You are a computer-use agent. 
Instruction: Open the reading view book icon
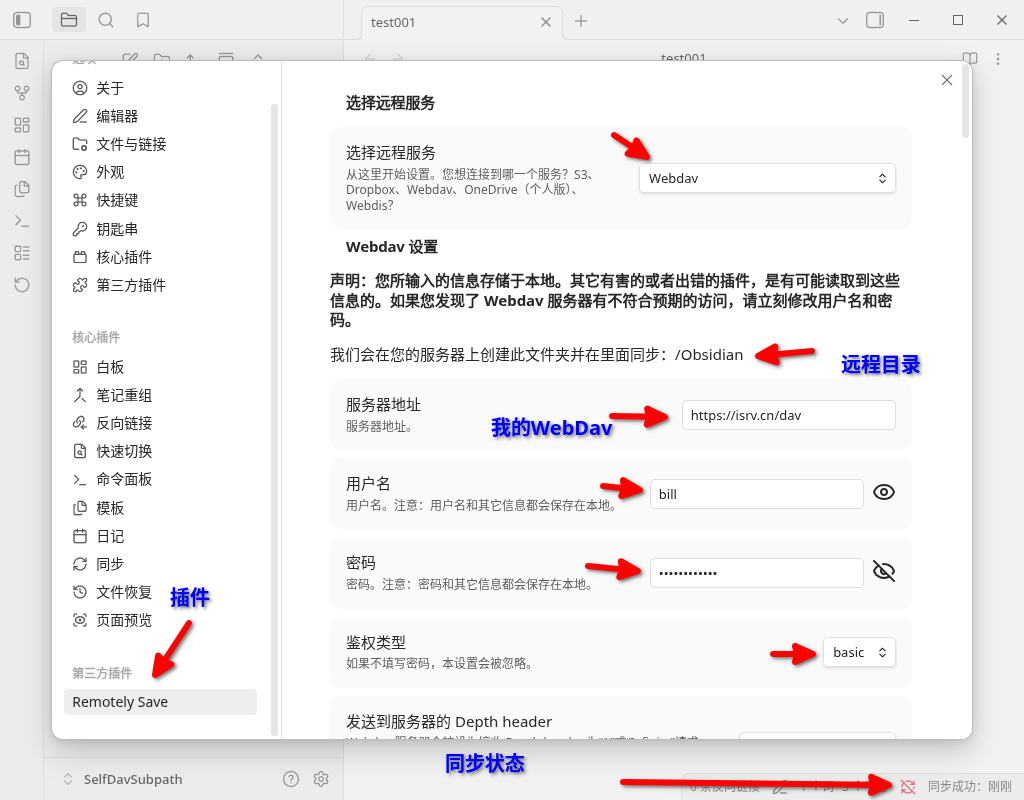[970, 59]
